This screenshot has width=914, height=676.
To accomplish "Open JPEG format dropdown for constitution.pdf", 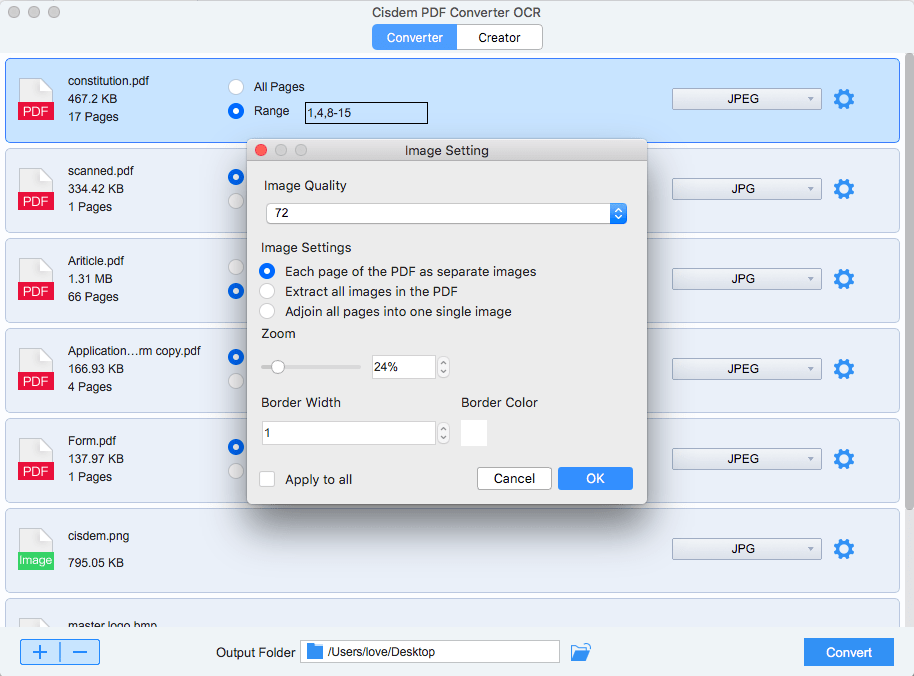I will tap(746, 99).
